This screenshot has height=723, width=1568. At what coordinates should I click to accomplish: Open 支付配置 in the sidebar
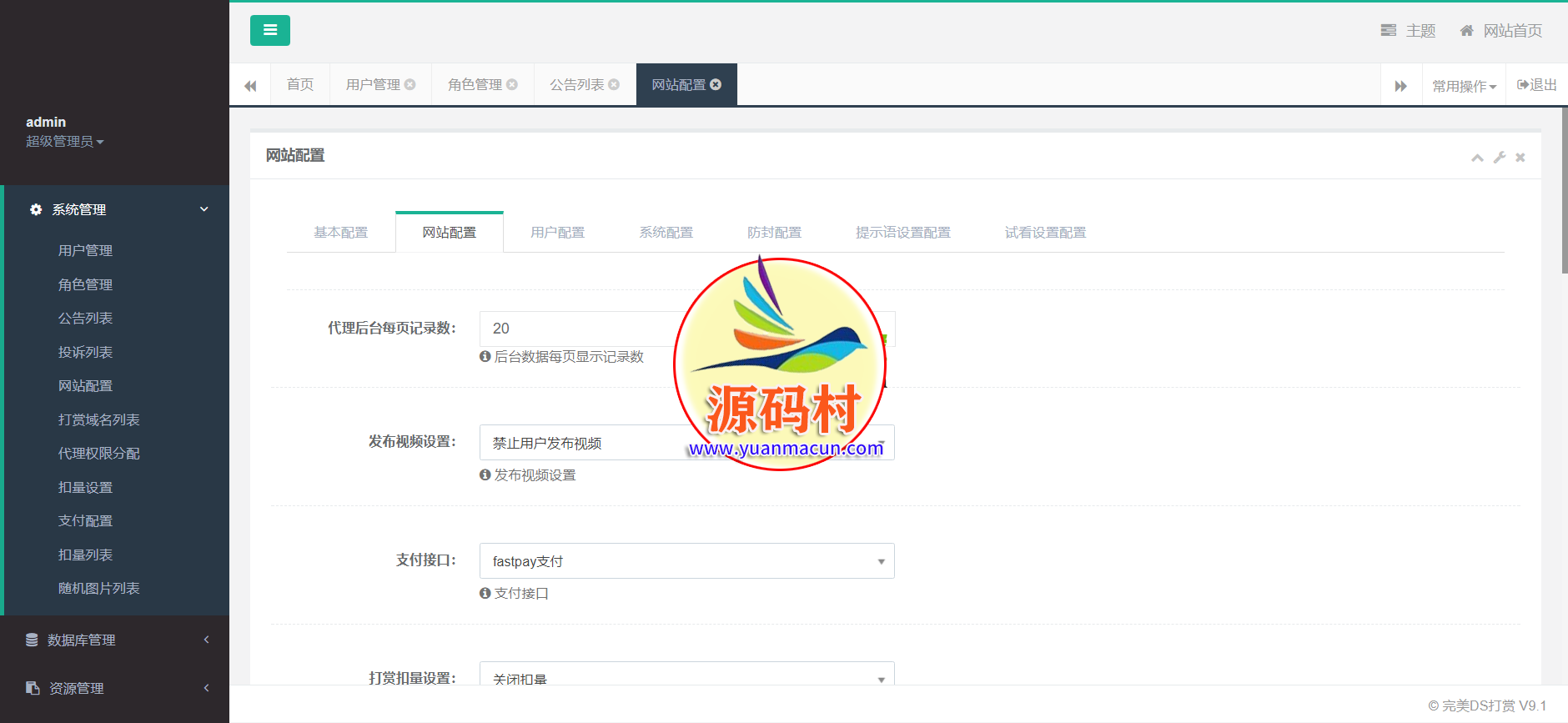85,520
